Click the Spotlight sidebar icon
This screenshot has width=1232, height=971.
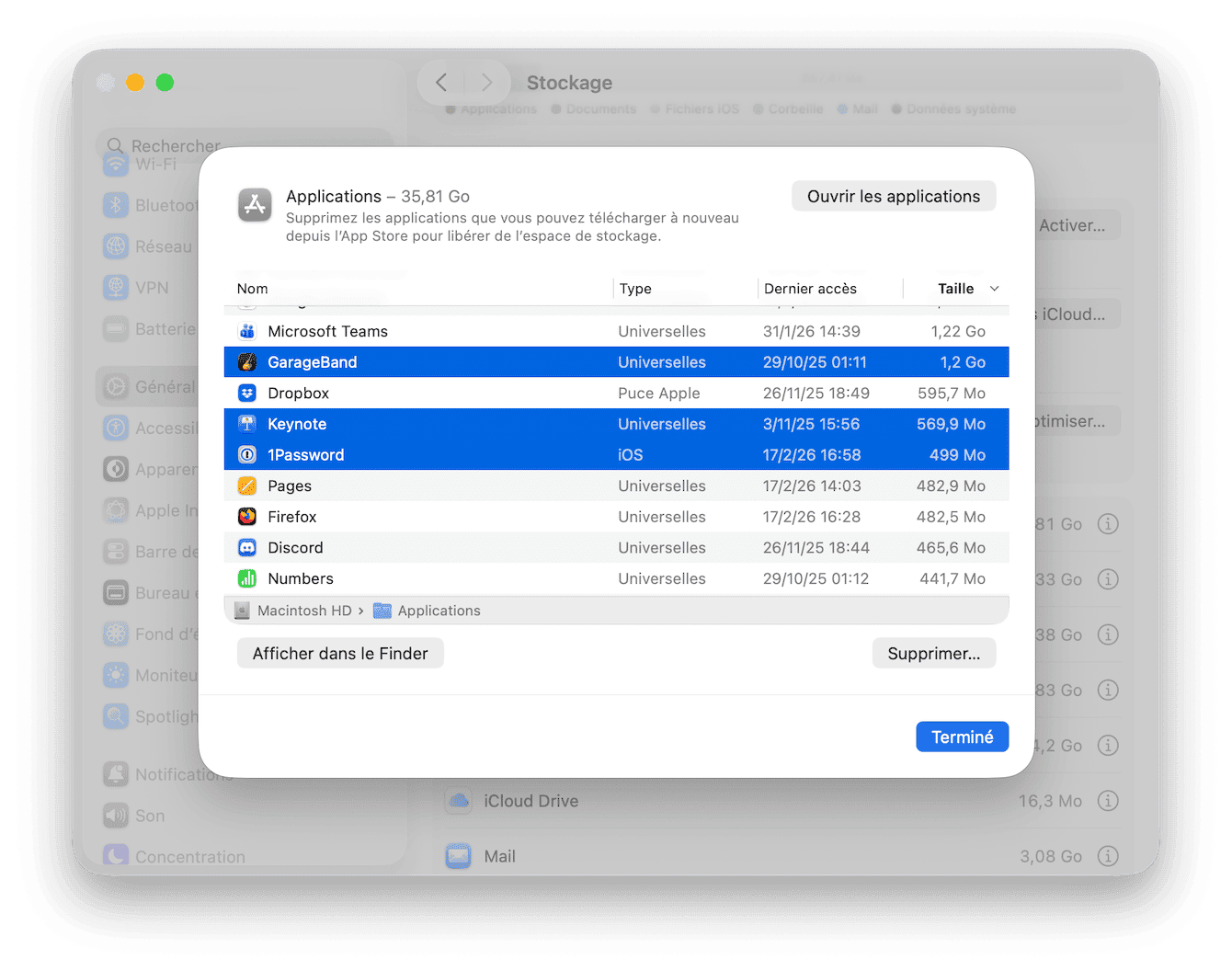(x=116, y=716)
